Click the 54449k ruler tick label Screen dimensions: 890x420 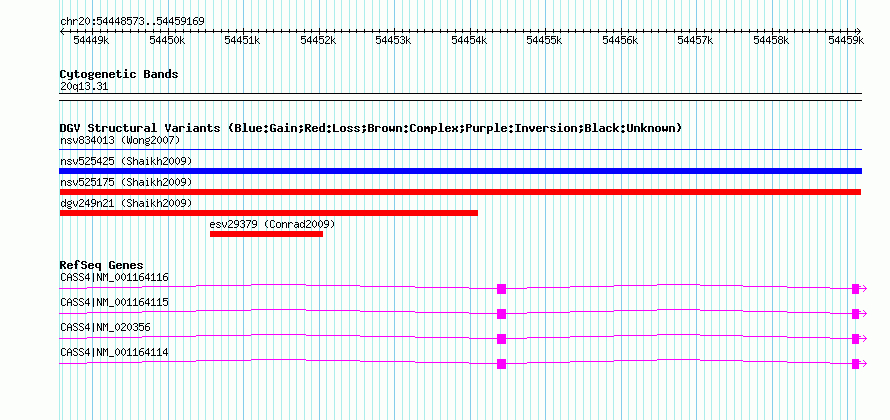pos(91,40)
